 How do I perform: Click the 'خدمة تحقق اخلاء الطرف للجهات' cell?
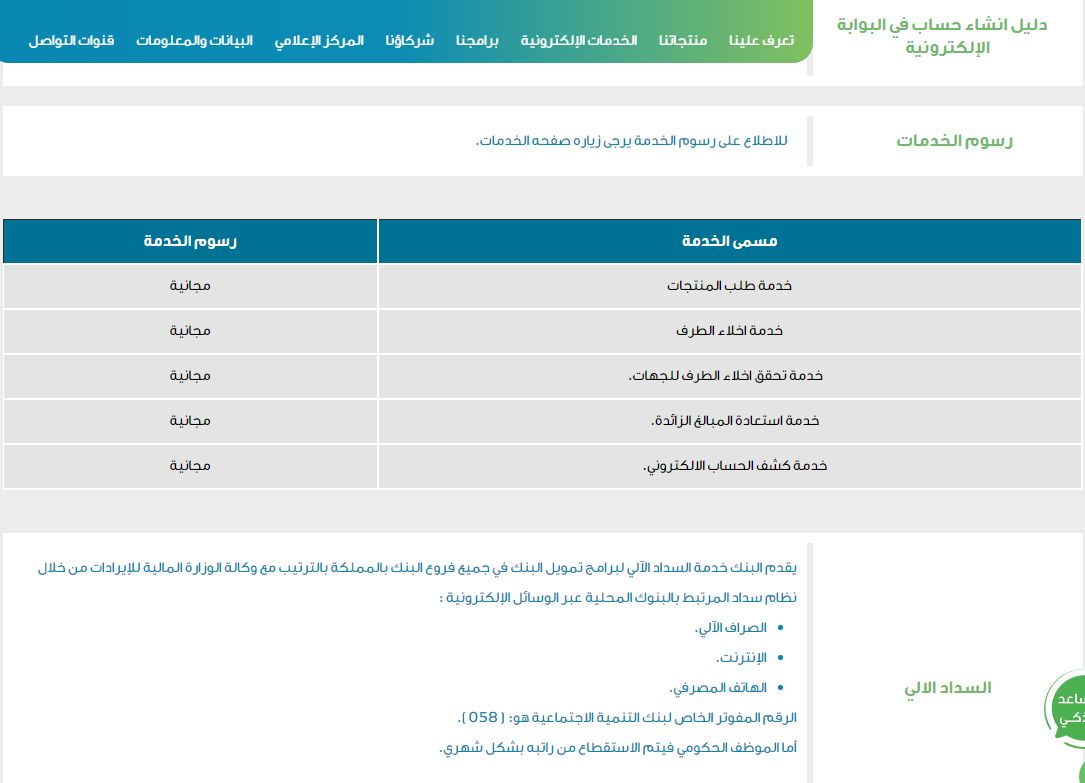(x=729, y=376)
